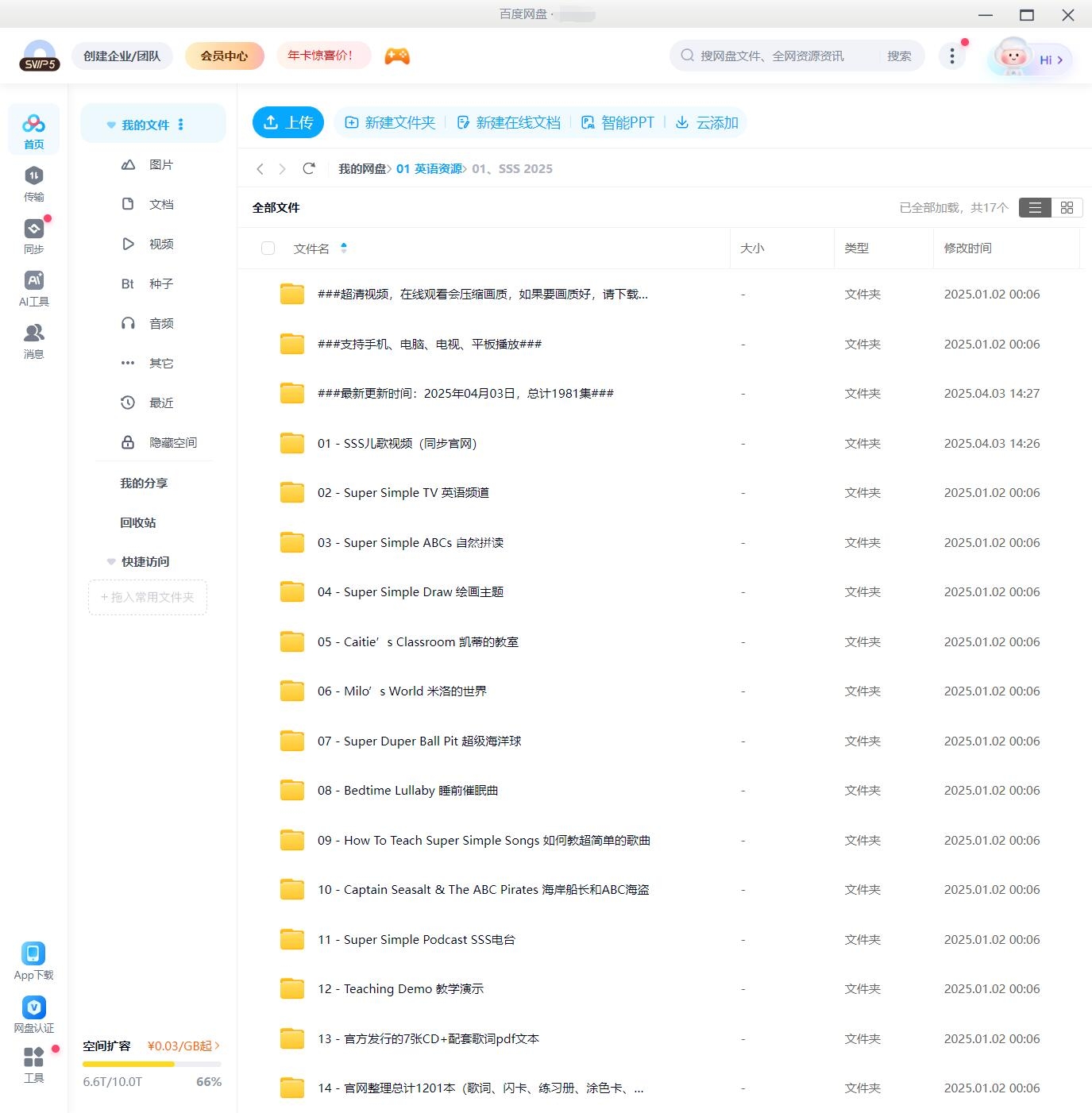Click 拖入常用文件夹 drop area
The image size is (1092, 1113).
148,597
